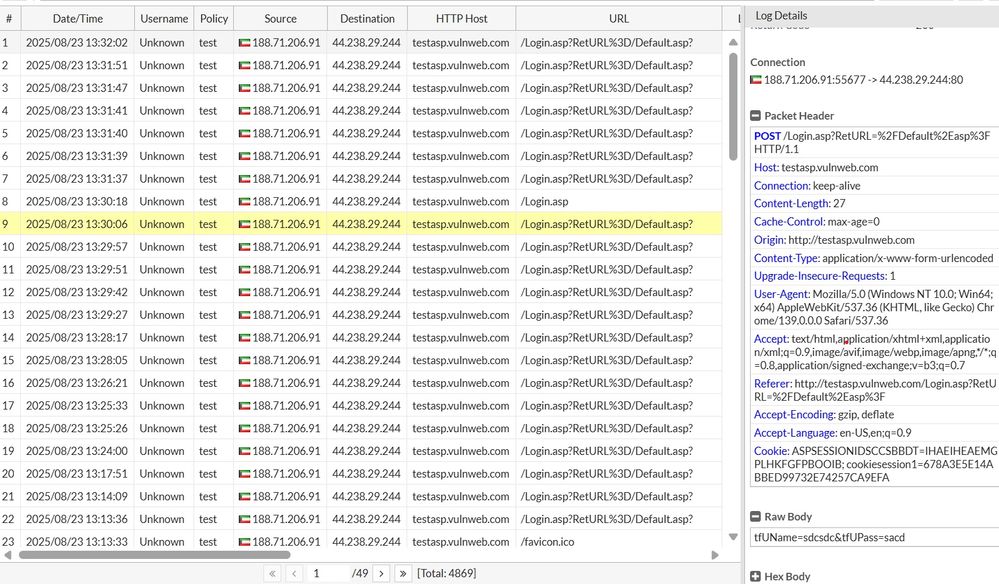Viewport: 999px width, 584px height.
Task: Click the Content-Type header entry
Action: [875, 258]
